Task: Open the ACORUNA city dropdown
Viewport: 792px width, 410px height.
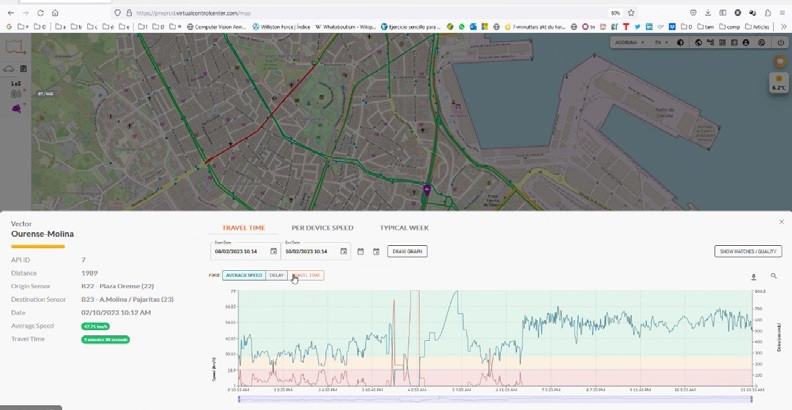Action: 629,43
